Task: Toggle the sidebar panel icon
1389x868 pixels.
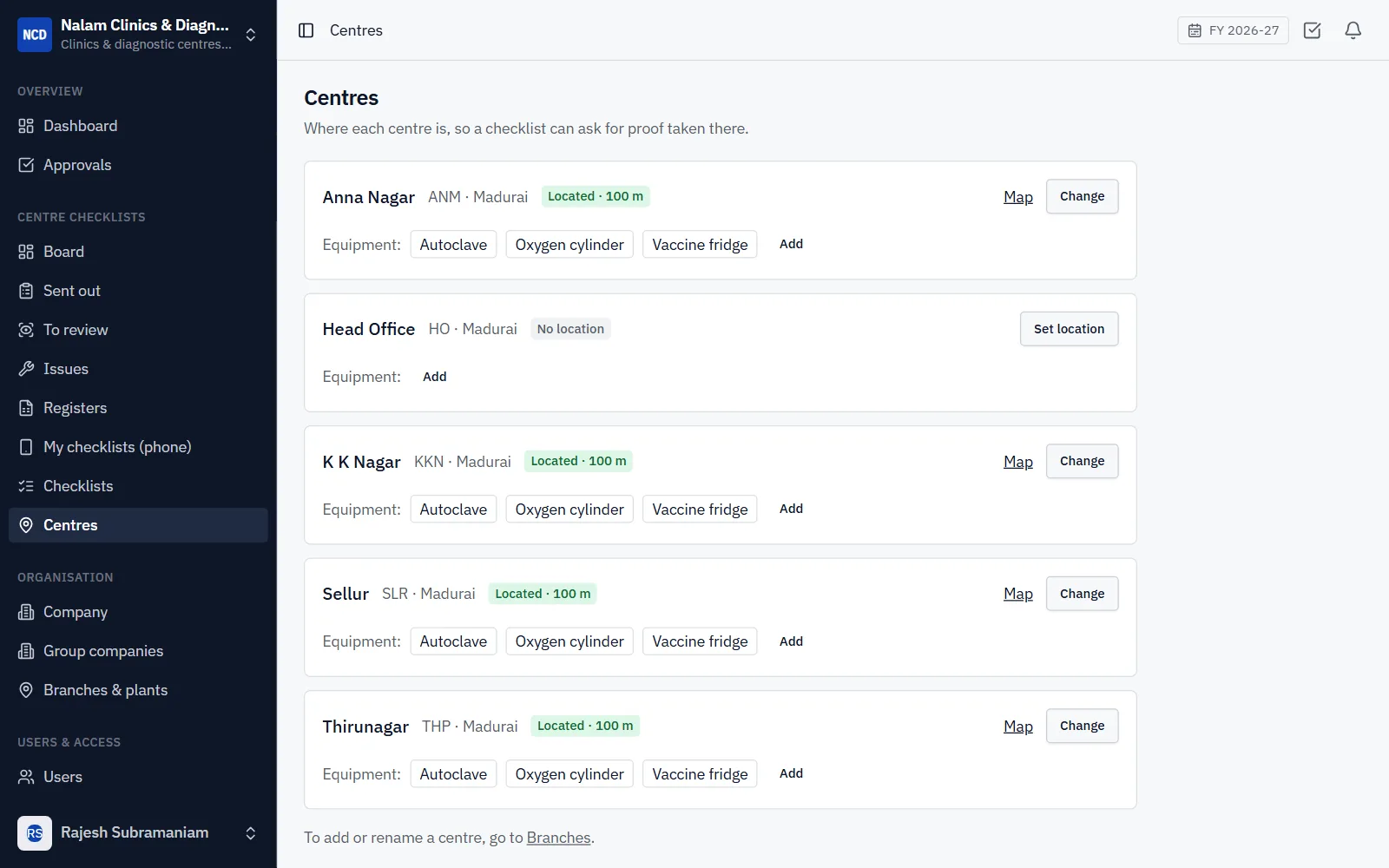Action: click(x=306, y=30)
